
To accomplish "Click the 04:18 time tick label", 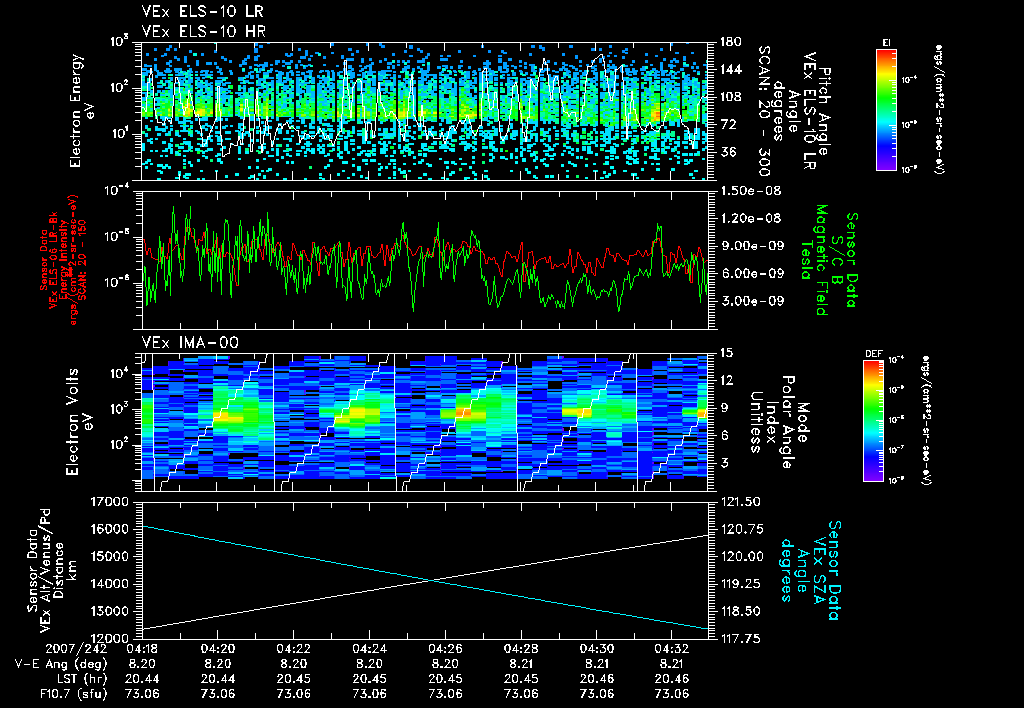I will [x=142, y=649].
